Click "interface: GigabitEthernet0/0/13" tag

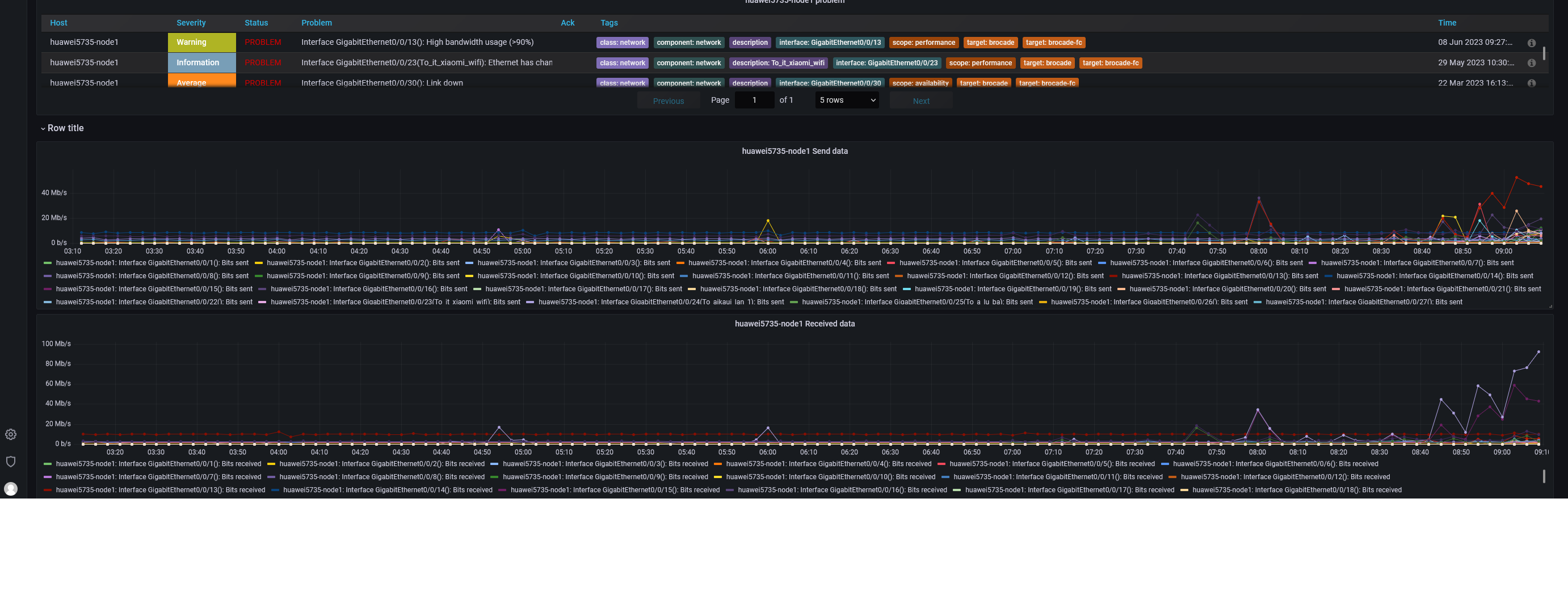[830, 43]
